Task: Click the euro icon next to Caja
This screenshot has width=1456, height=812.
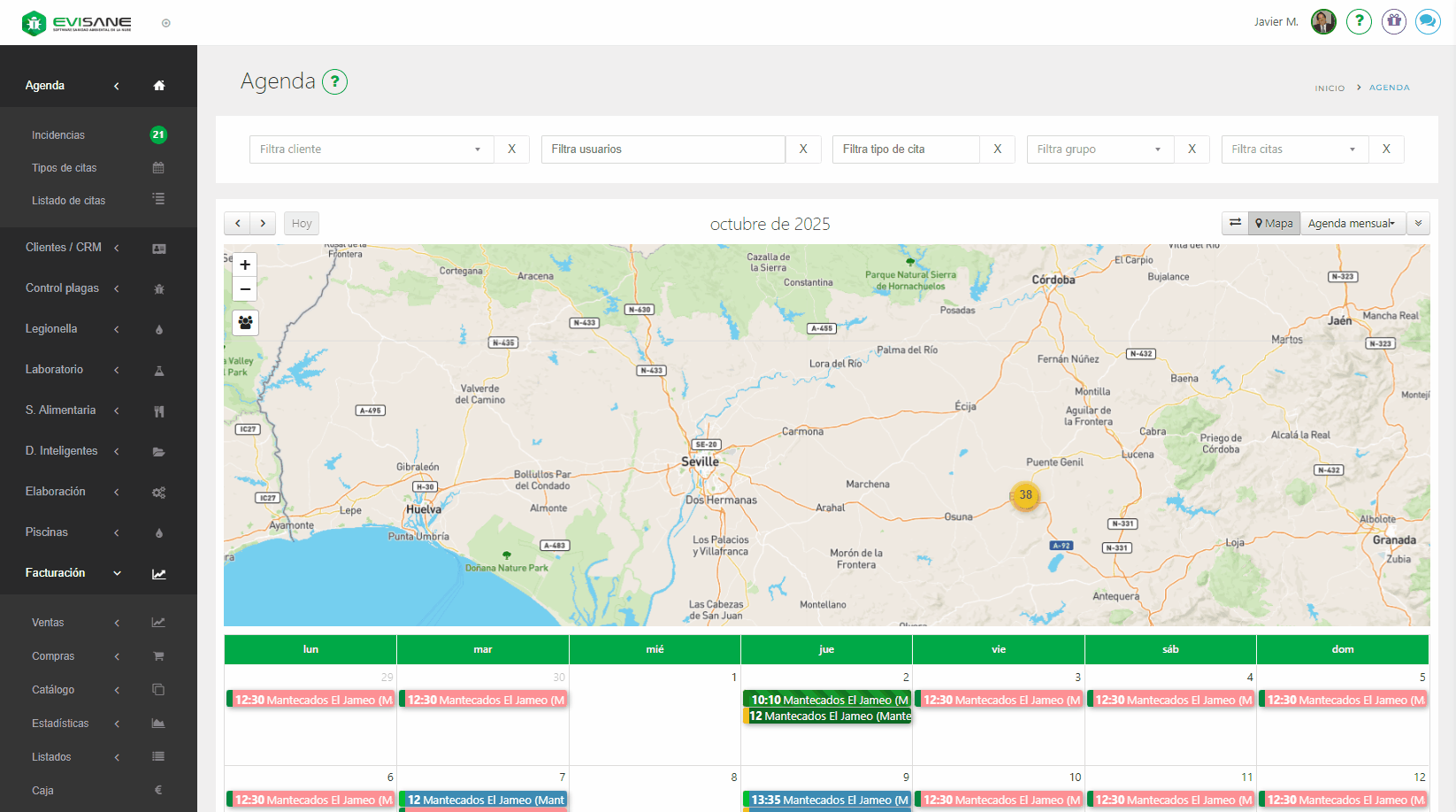Action: (158, 789)
